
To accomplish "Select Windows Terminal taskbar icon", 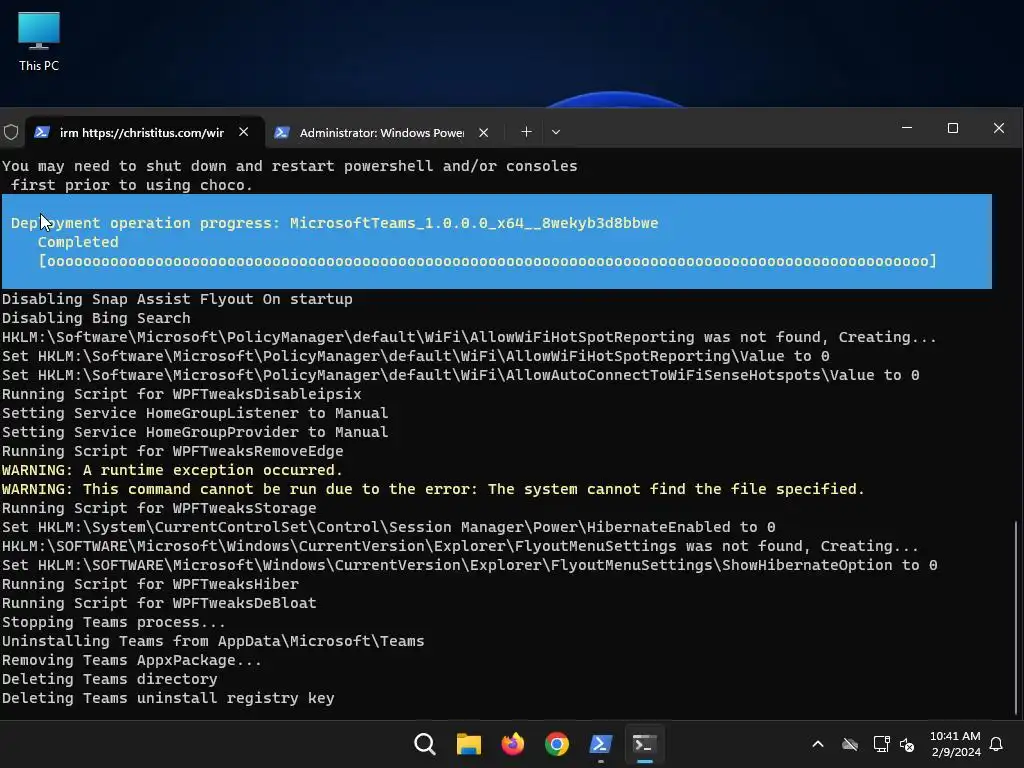I will pyautogui.click(x=645, y=744).
